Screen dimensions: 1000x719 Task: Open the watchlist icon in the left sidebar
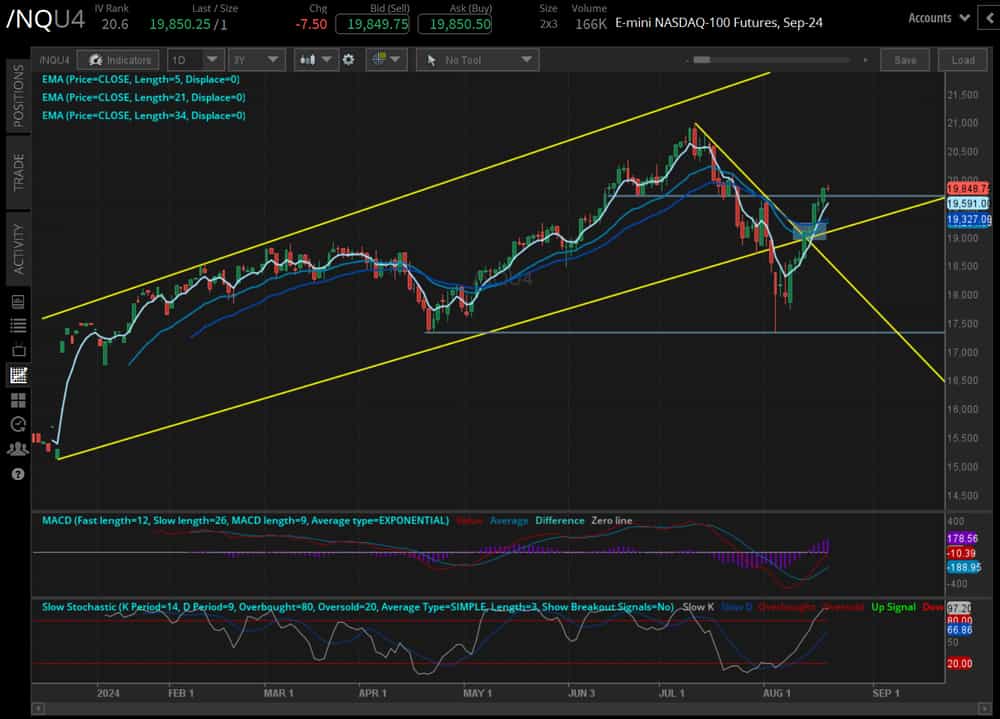click(16, 324)
